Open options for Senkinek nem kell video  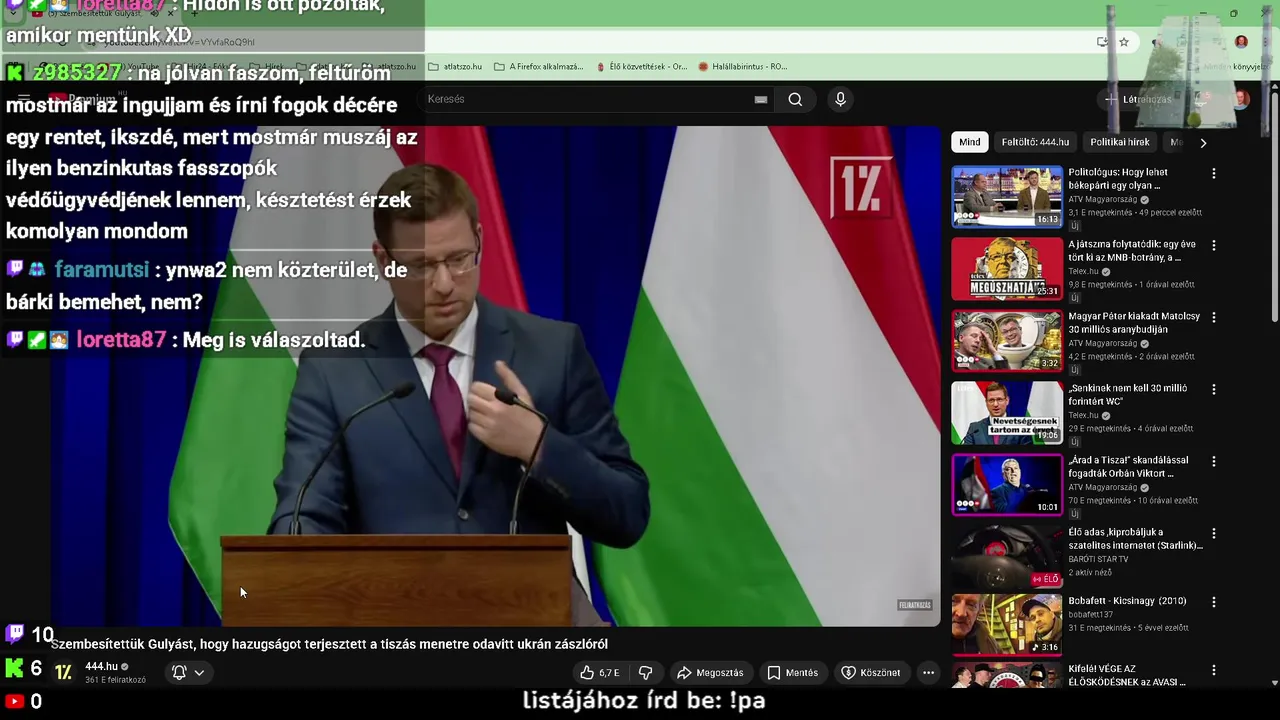(x=1214, y=389)
